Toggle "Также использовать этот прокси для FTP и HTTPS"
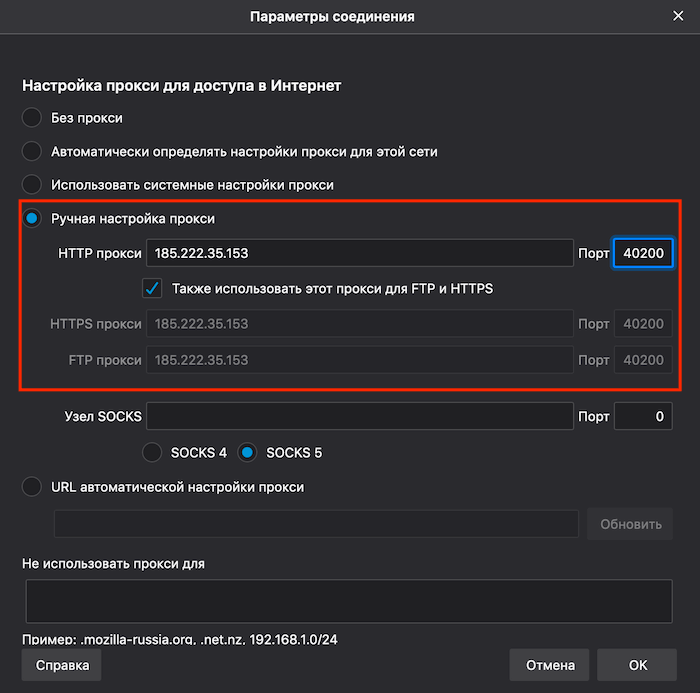Viewport: 700px width, 693px height. tap(152, 288)
